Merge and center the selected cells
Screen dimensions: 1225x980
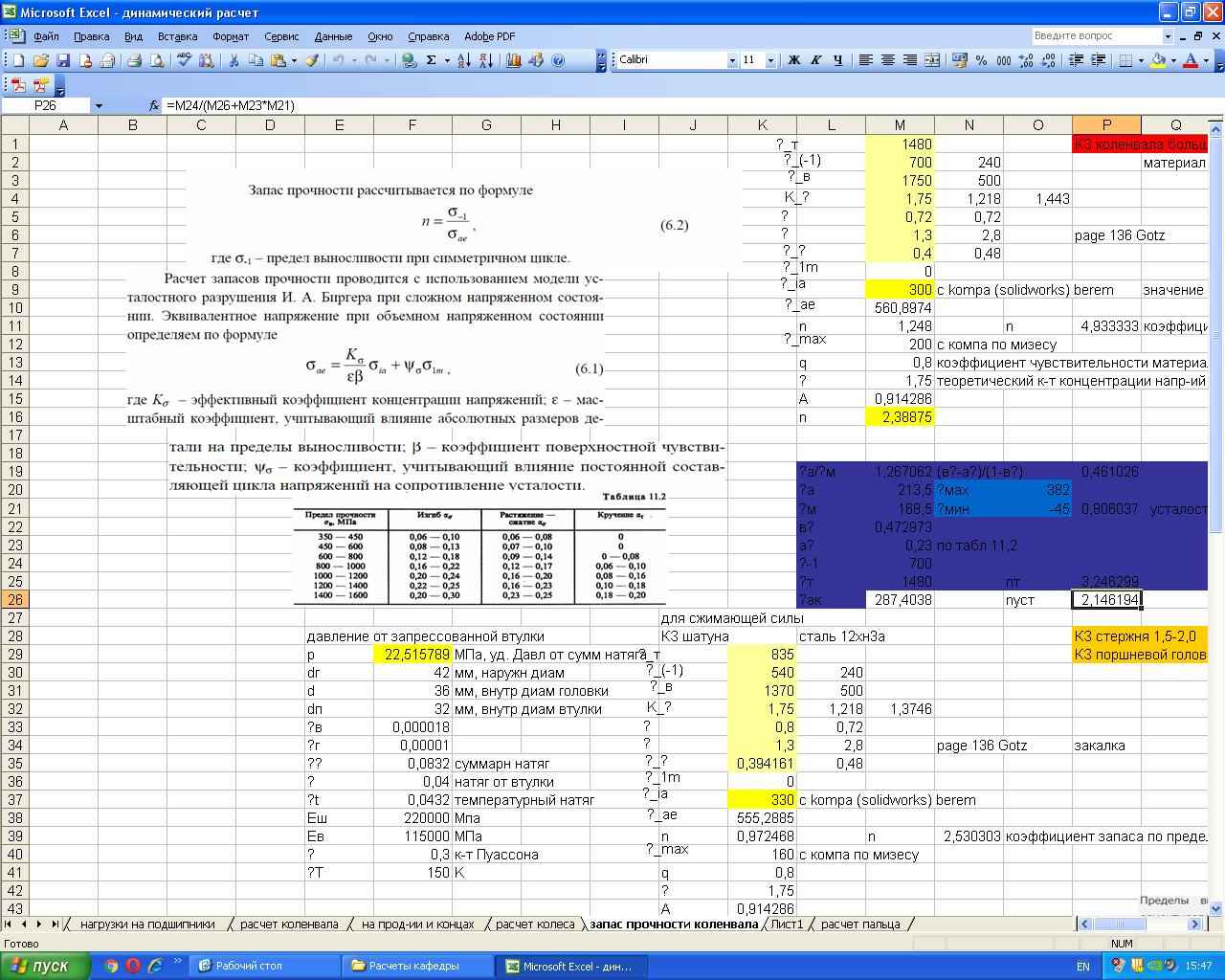[x=932, y=59]
